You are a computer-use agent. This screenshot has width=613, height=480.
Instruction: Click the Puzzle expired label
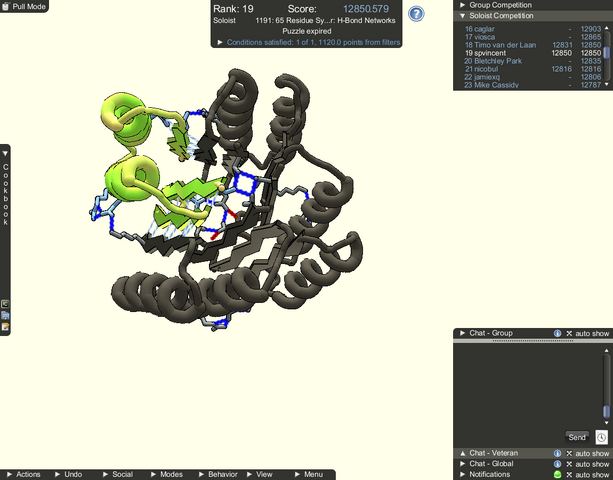(306, 31)
